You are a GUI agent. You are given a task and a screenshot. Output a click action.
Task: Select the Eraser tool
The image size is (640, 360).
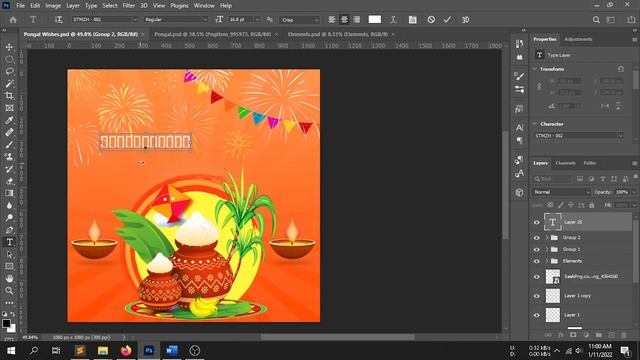click(9, 181)
